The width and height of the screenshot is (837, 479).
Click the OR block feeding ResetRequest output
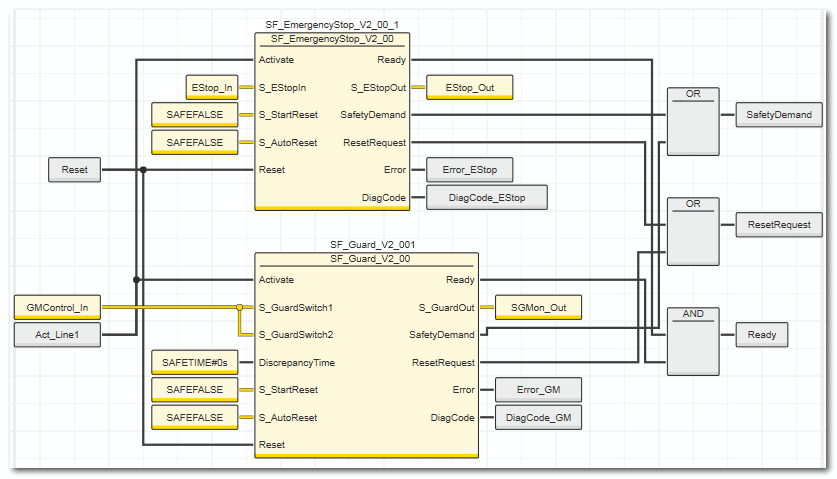click(x=693, y=232)
